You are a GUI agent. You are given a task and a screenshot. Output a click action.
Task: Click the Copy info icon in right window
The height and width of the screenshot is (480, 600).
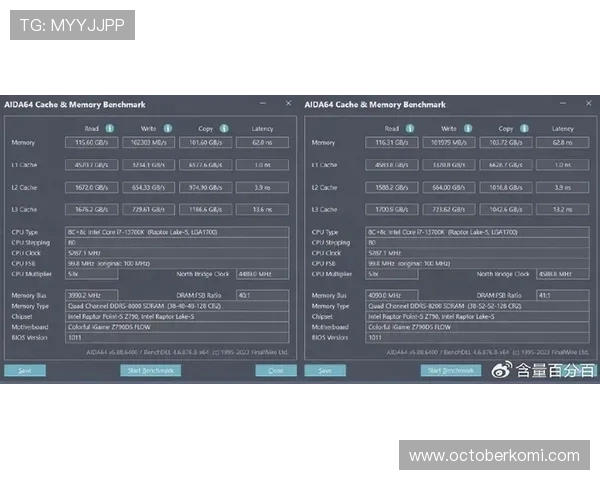(524, 129)
